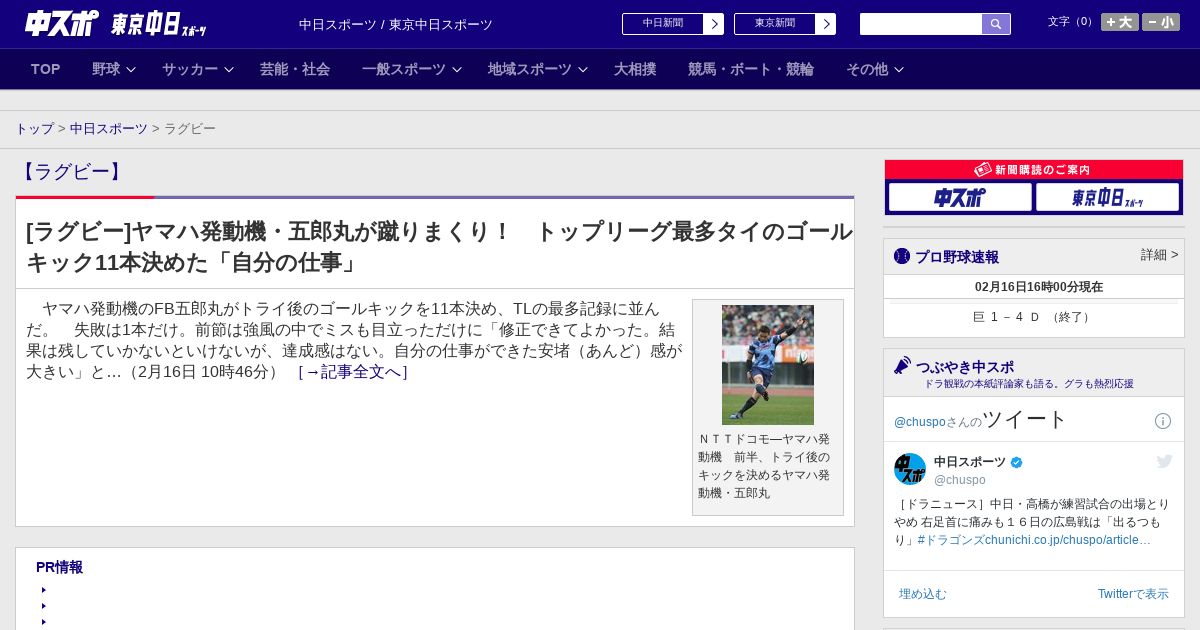Screen dimensions: 1200x630
Task: Open the 五郎丸 kicking photo thumbnail
Action: (768, 365)
